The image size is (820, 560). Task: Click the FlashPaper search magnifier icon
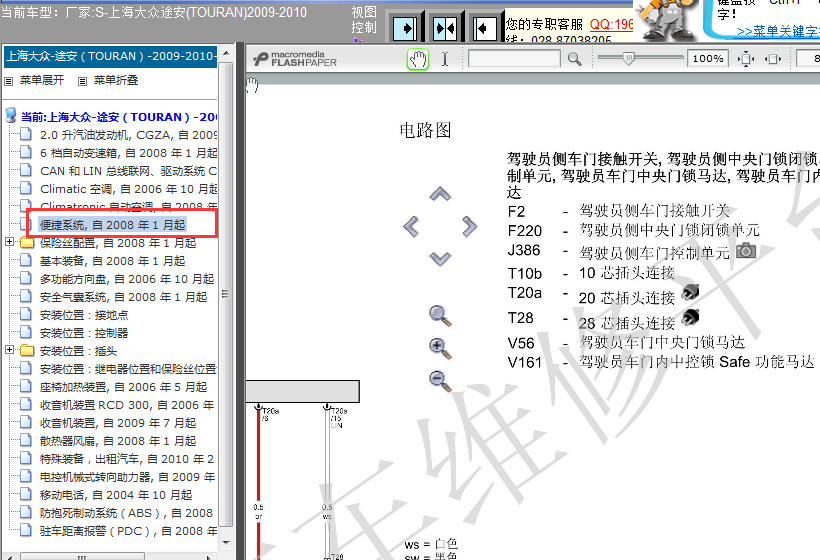pos(575,59)
